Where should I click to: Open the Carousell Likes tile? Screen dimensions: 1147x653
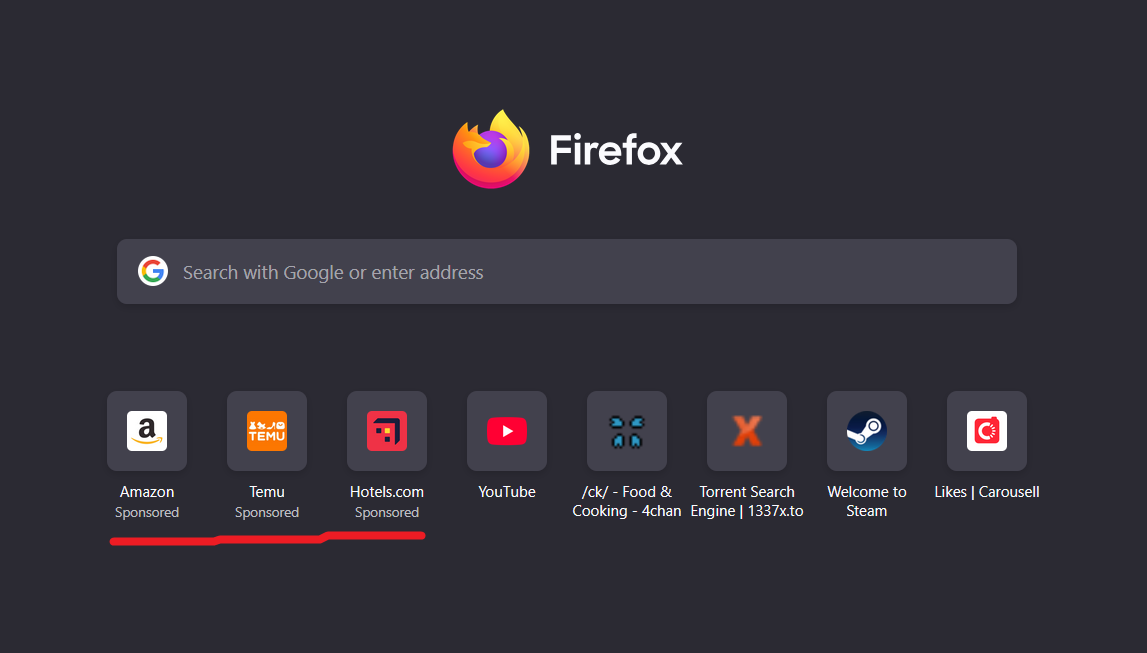(x=987, y=431)
